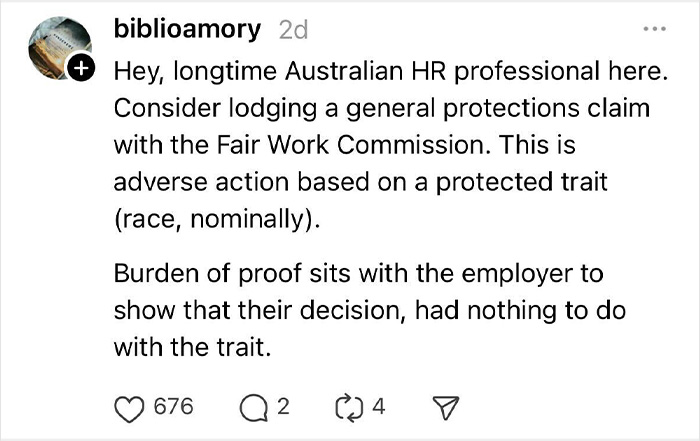700x441 pixels.
Task: Like the post with the heart icon
Action: [x=129, y=409]
